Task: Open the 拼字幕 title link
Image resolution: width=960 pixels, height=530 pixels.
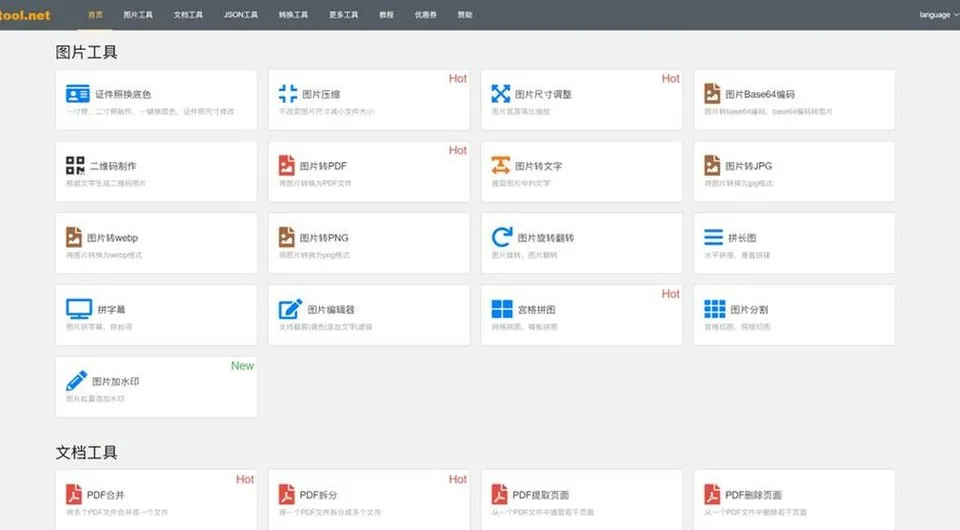Action: pos(111,310)
